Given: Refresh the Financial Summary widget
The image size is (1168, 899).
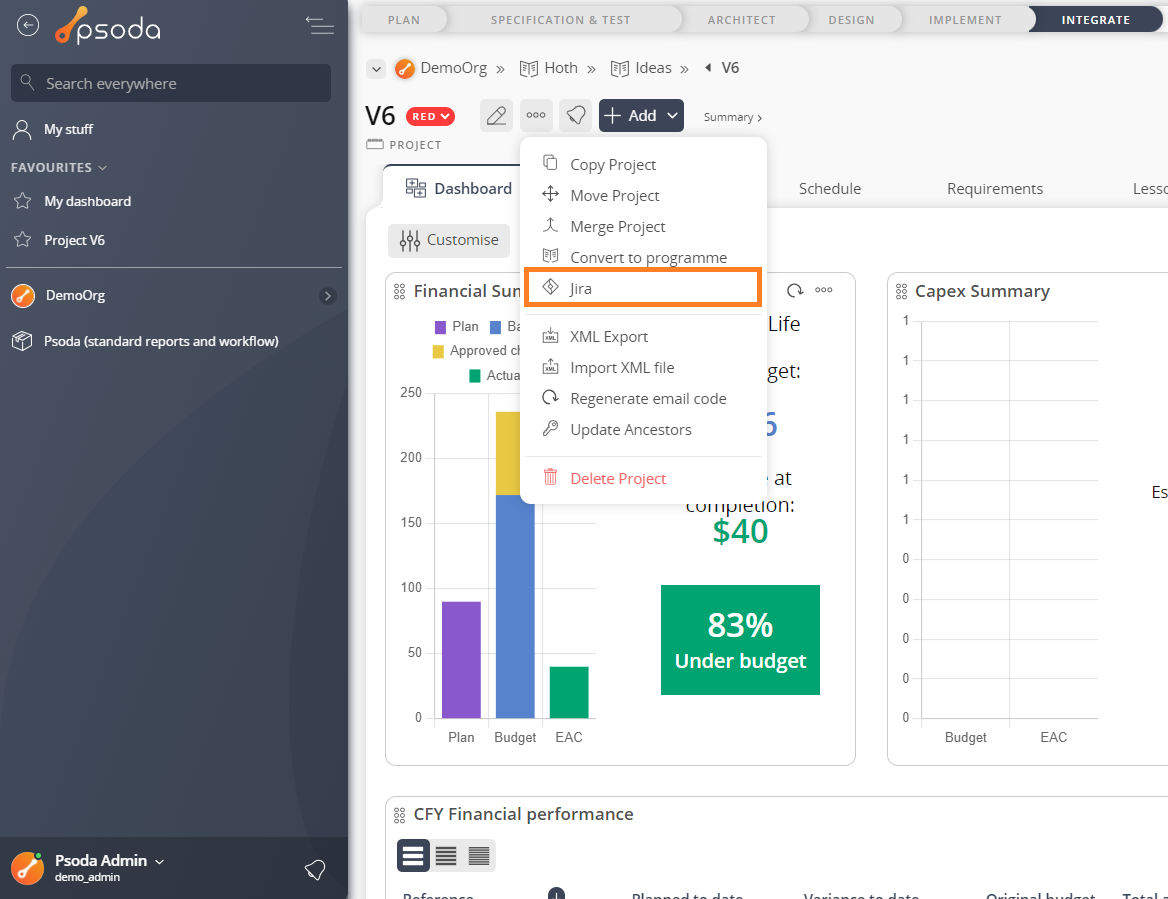Looking at the screenshot, I should coord(795,290).
